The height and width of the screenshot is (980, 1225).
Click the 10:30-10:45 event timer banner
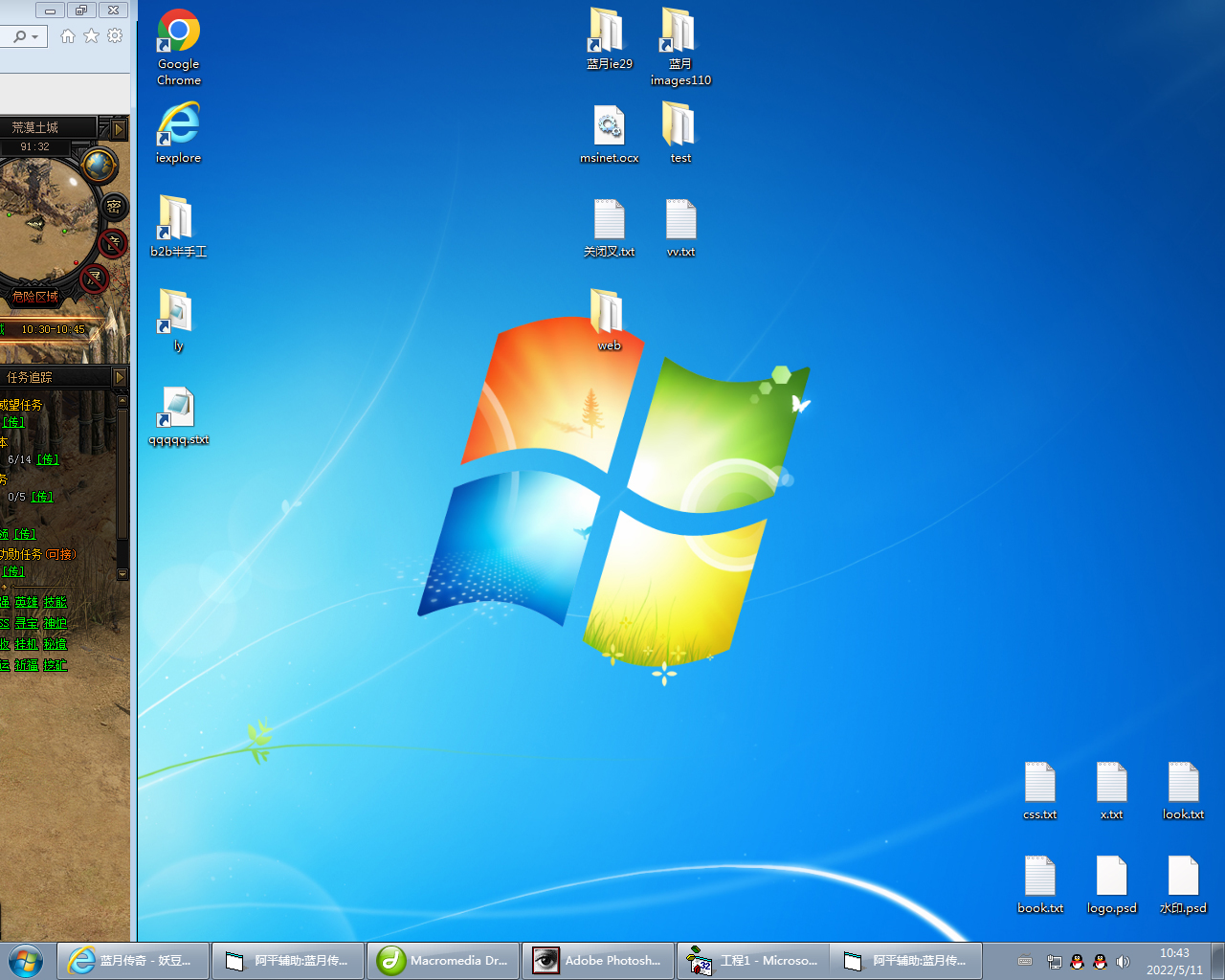coord(53,329)
